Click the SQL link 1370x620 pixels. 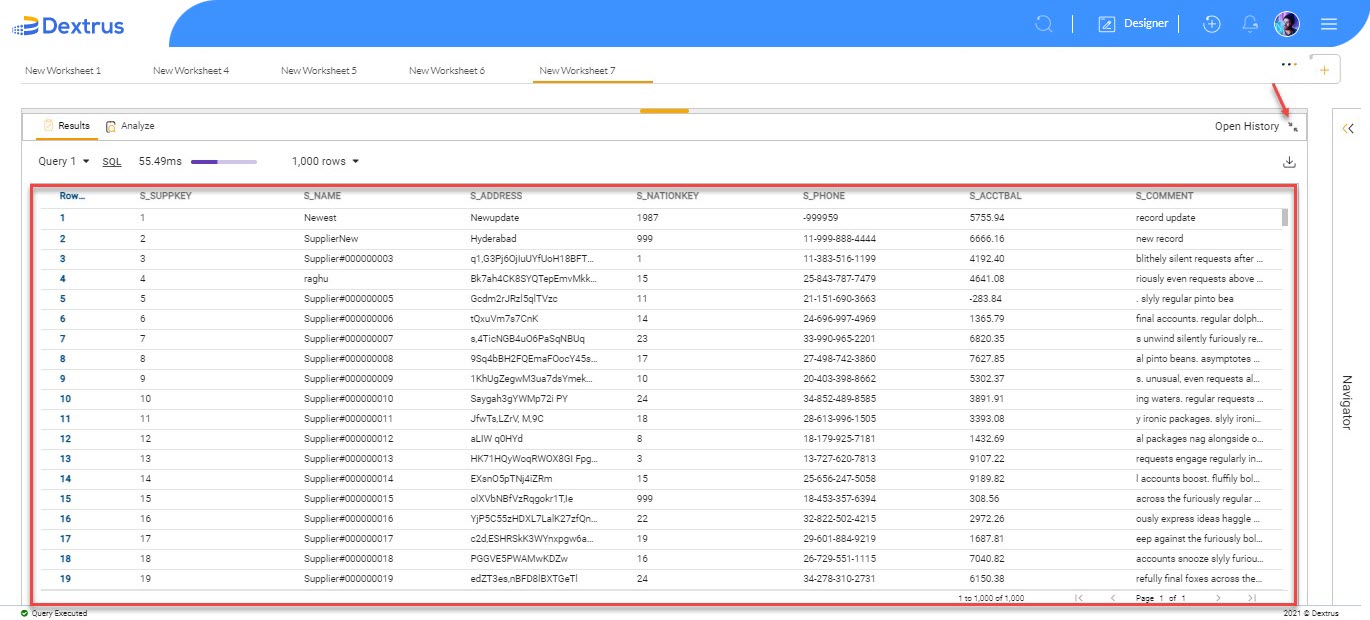tap(112, 161)
